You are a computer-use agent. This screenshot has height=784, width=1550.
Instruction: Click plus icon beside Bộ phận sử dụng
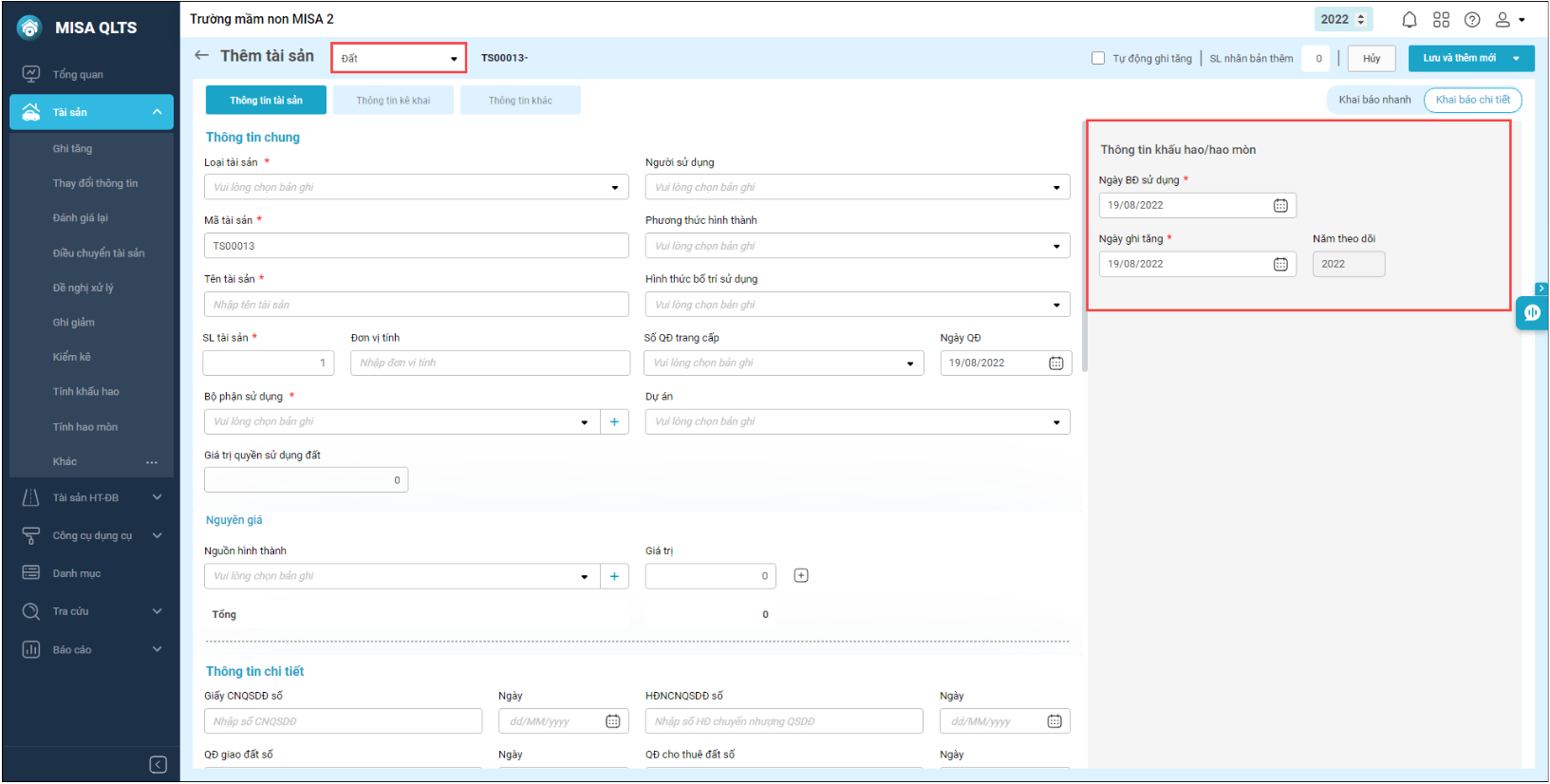tap(614, 422)
